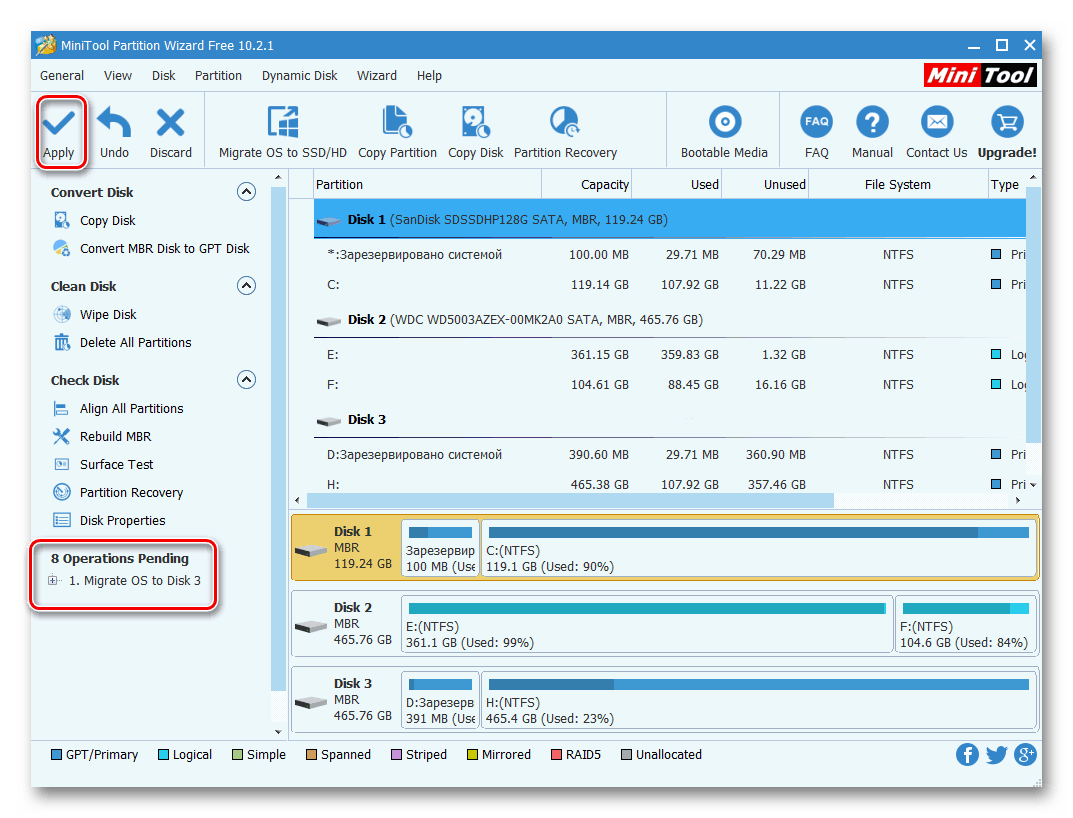Run Align All Partitions

118,409
